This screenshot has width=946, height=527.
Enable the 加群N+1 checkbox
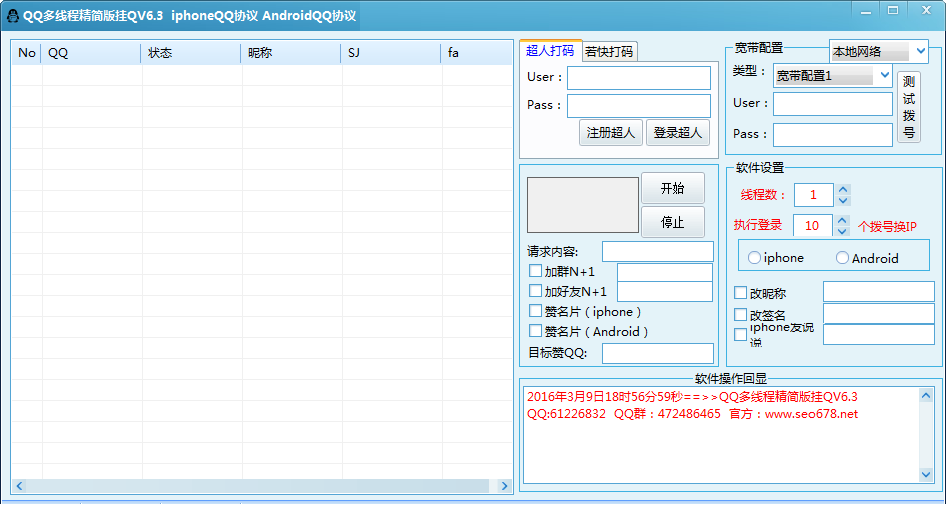(535, 270)
